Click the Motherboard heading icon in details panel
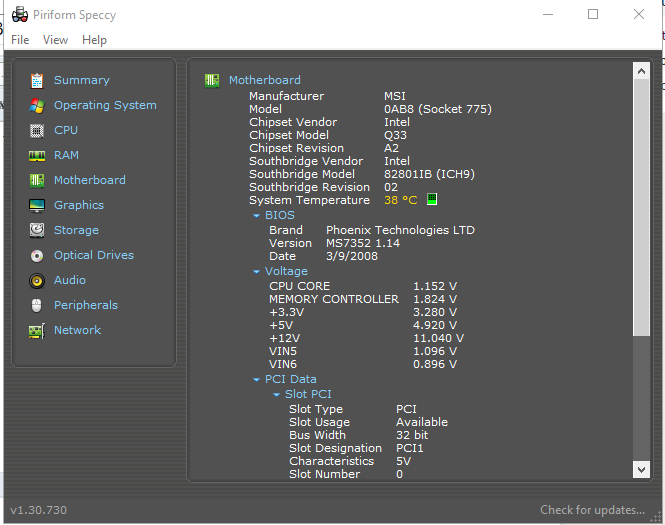This screenshot has height=525, width=665. (x=212, y=81)
